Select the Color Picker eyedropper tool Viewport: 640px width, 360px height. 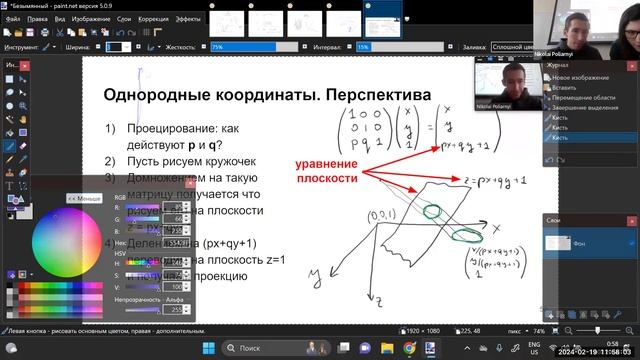[23, 160]
